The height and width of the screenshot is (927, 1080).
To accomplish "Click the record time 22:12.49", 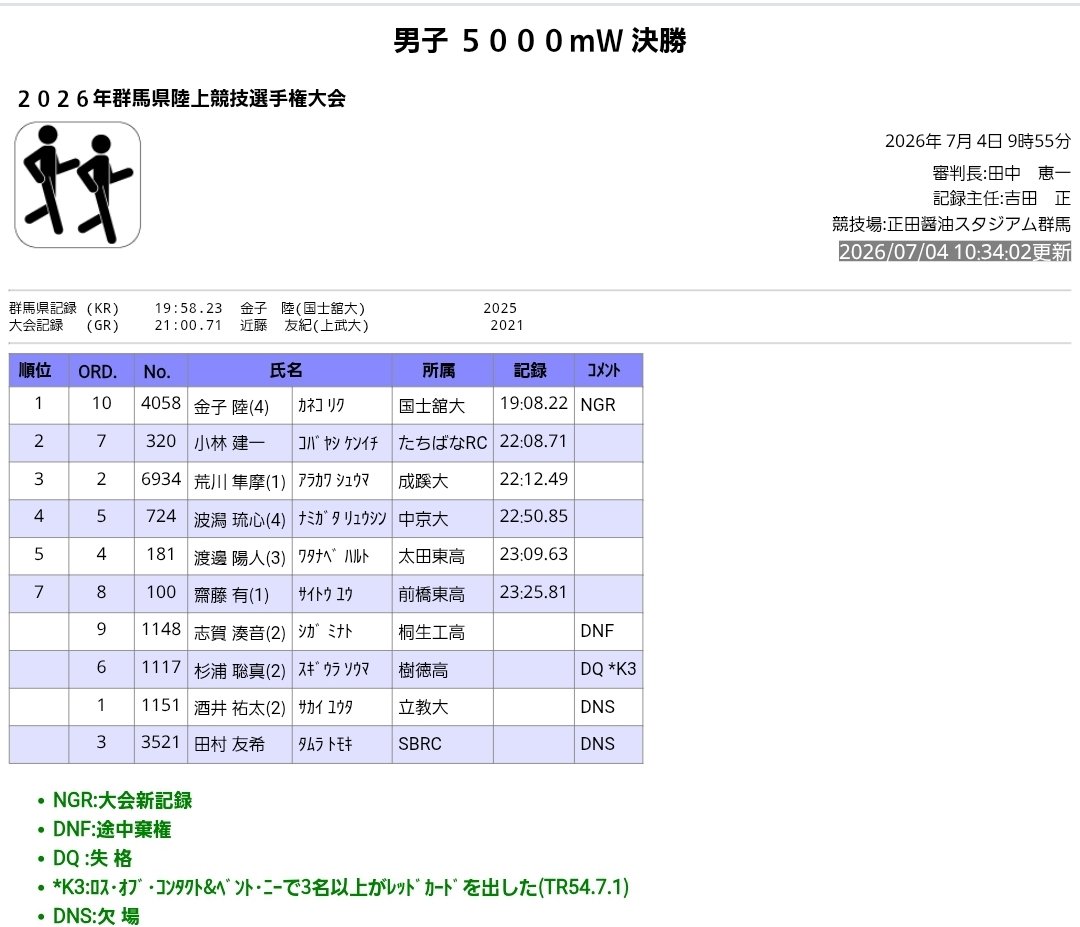I will tap(534, 479).
